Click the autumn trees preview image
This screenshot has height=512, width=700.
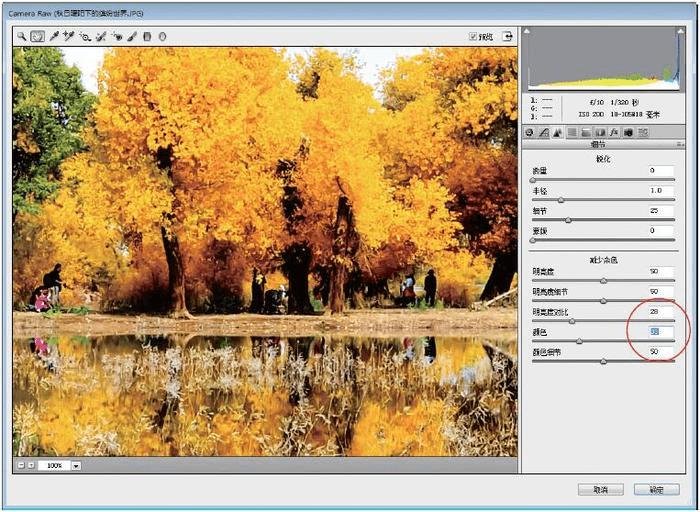click(x=265, y=251)
